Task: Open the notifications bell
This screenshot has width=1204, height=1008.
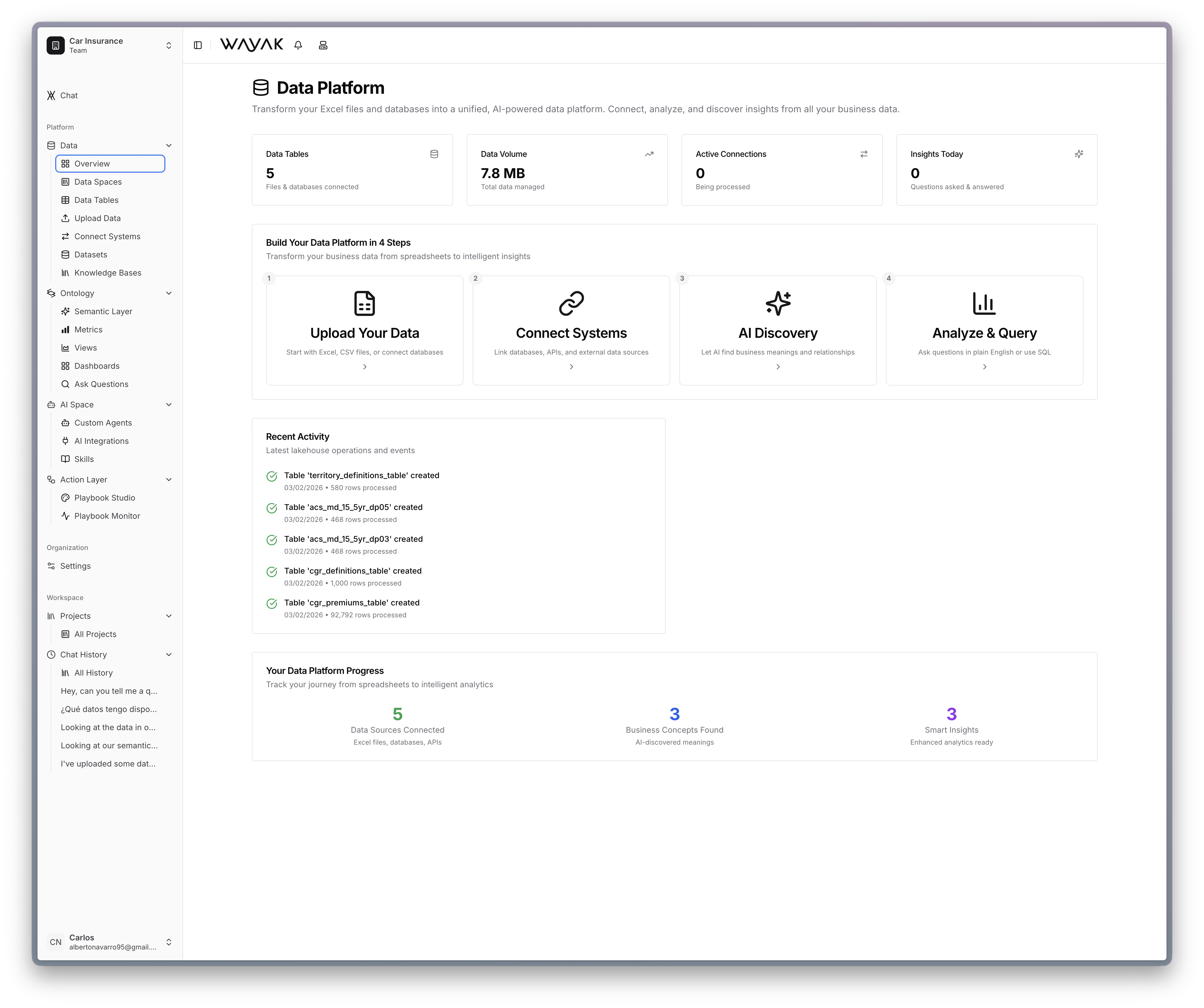Action: tap(298, 45)
